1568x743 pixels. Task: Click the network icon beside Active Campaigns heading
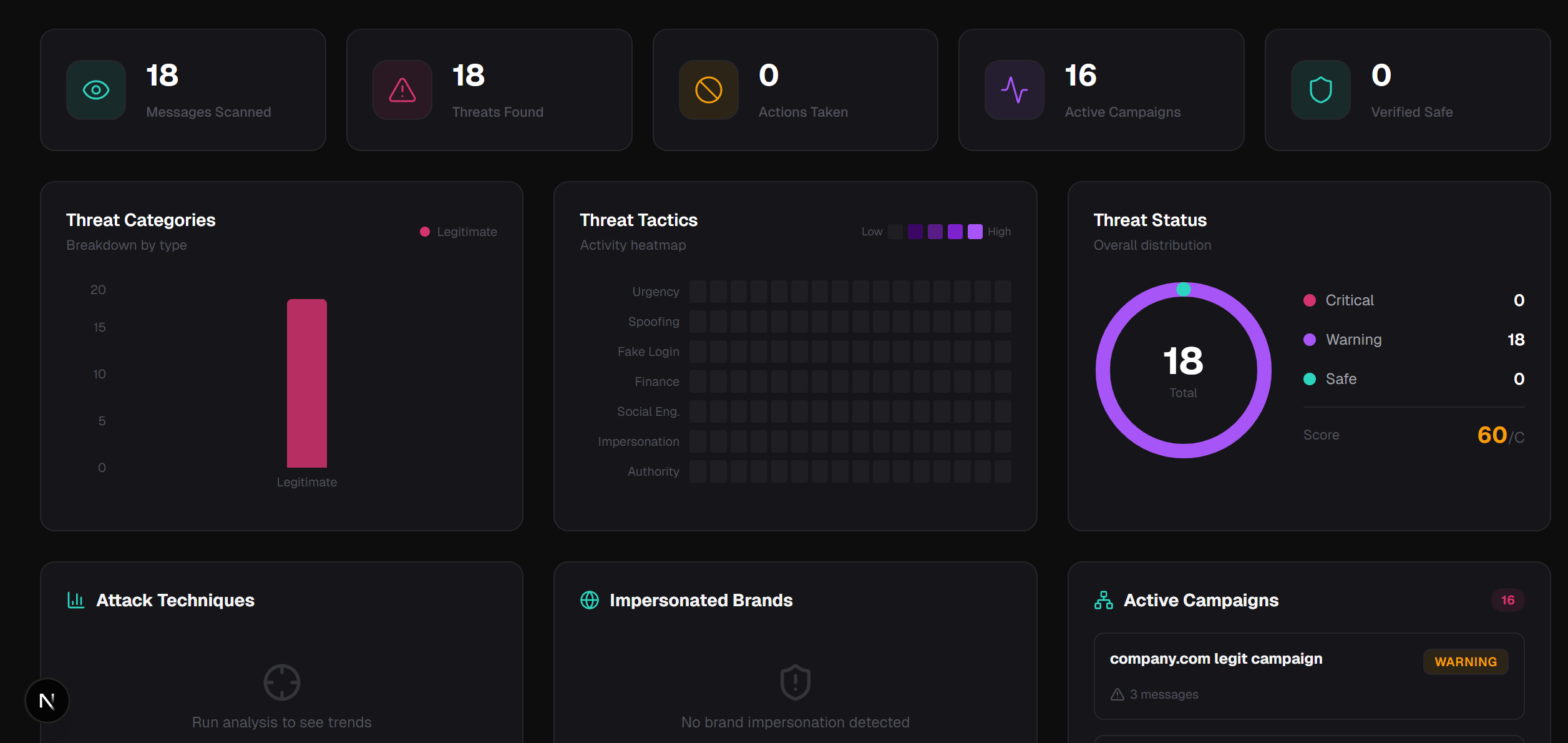(1103, 600)
